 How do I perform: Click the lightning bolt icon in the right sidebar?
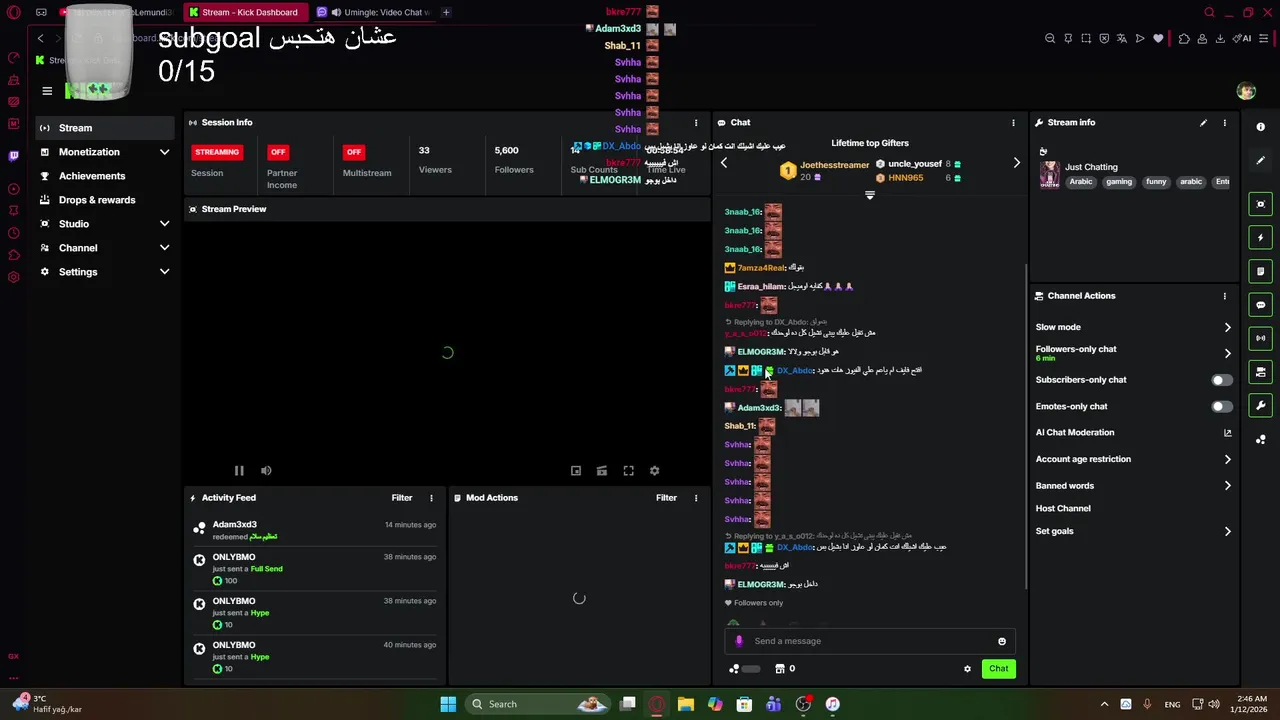[1260, 238]
